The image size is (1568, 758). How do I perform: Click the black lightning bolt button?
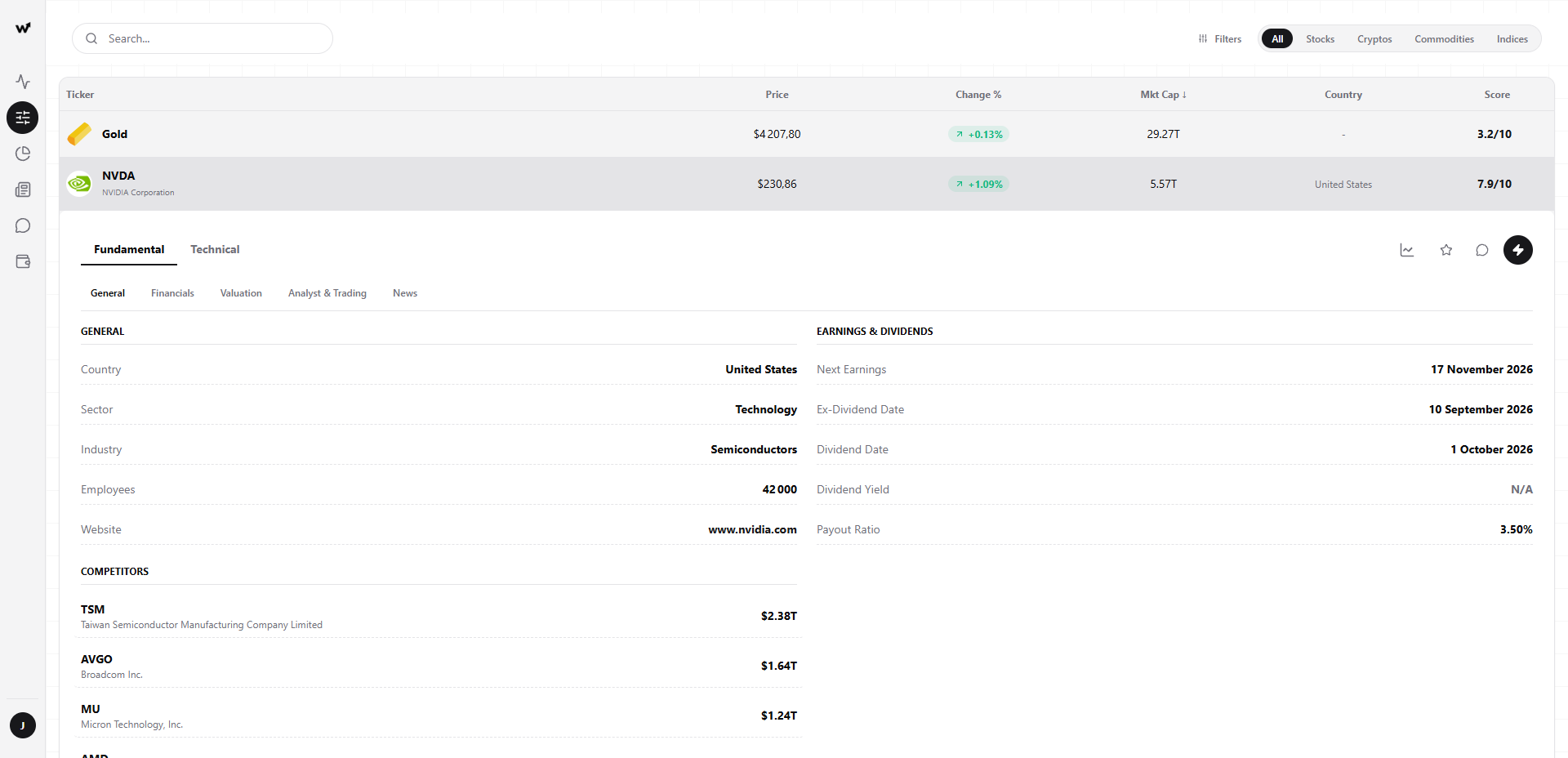tap(1518, 250)
